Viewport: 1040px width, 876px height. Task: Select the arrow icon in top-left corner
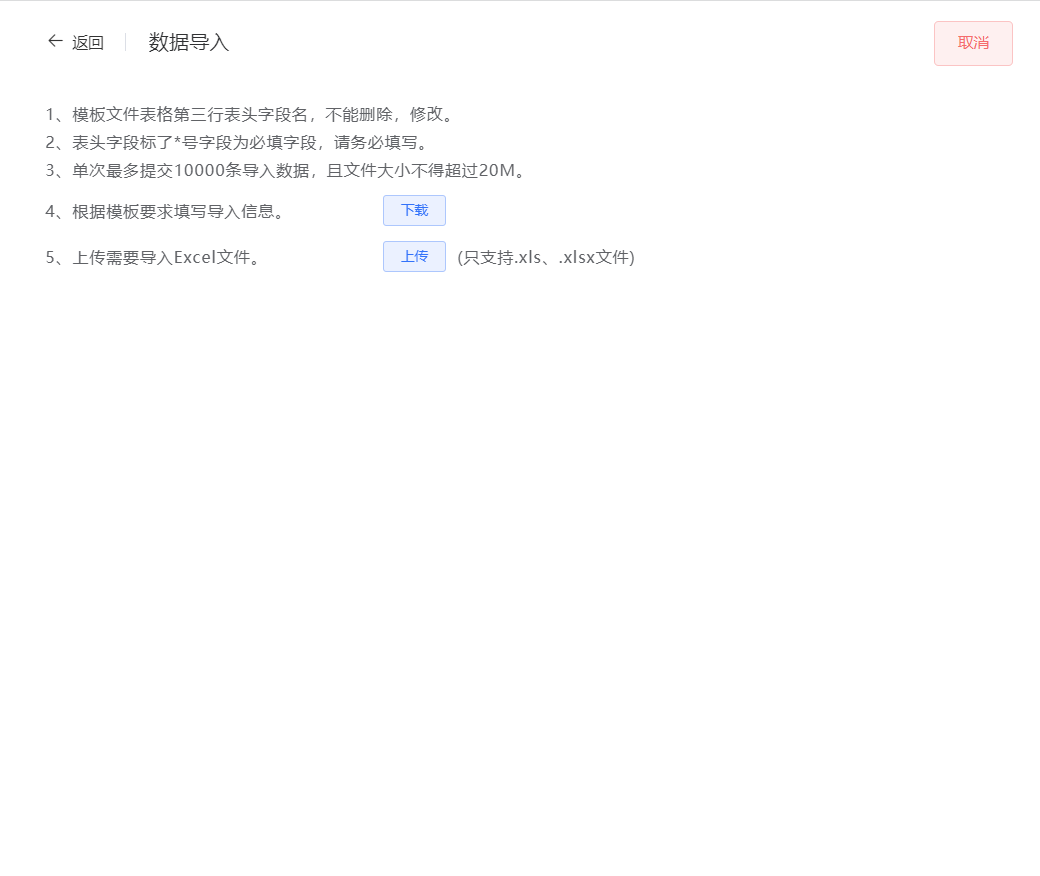coord(55,40)
